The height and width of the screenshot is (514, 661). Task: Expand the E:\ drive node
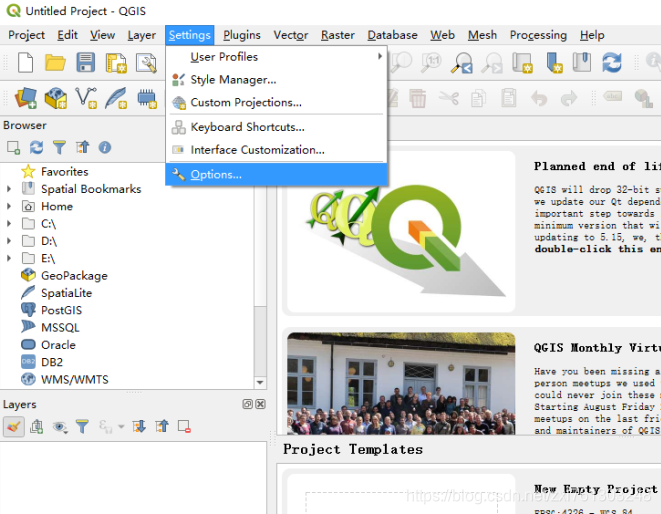[9, 258]
